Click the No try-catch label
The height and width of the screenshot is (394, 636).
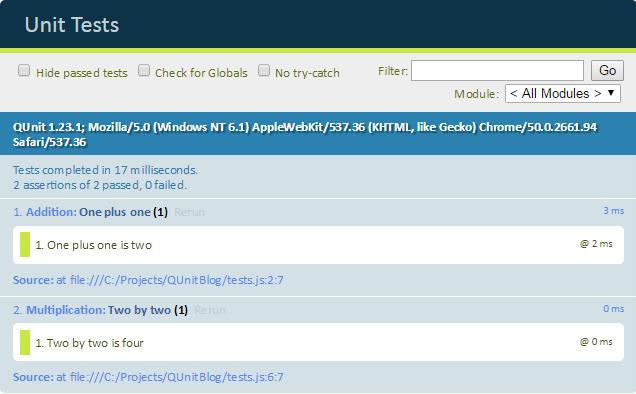[x=307, y=73]
